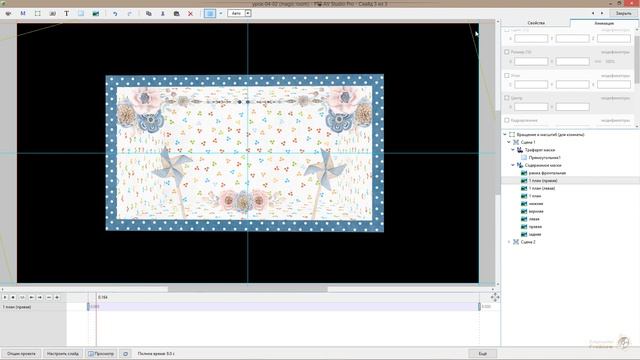
Task: Click the Содержимое маски icon in tree
Action: tap(520, 165)
